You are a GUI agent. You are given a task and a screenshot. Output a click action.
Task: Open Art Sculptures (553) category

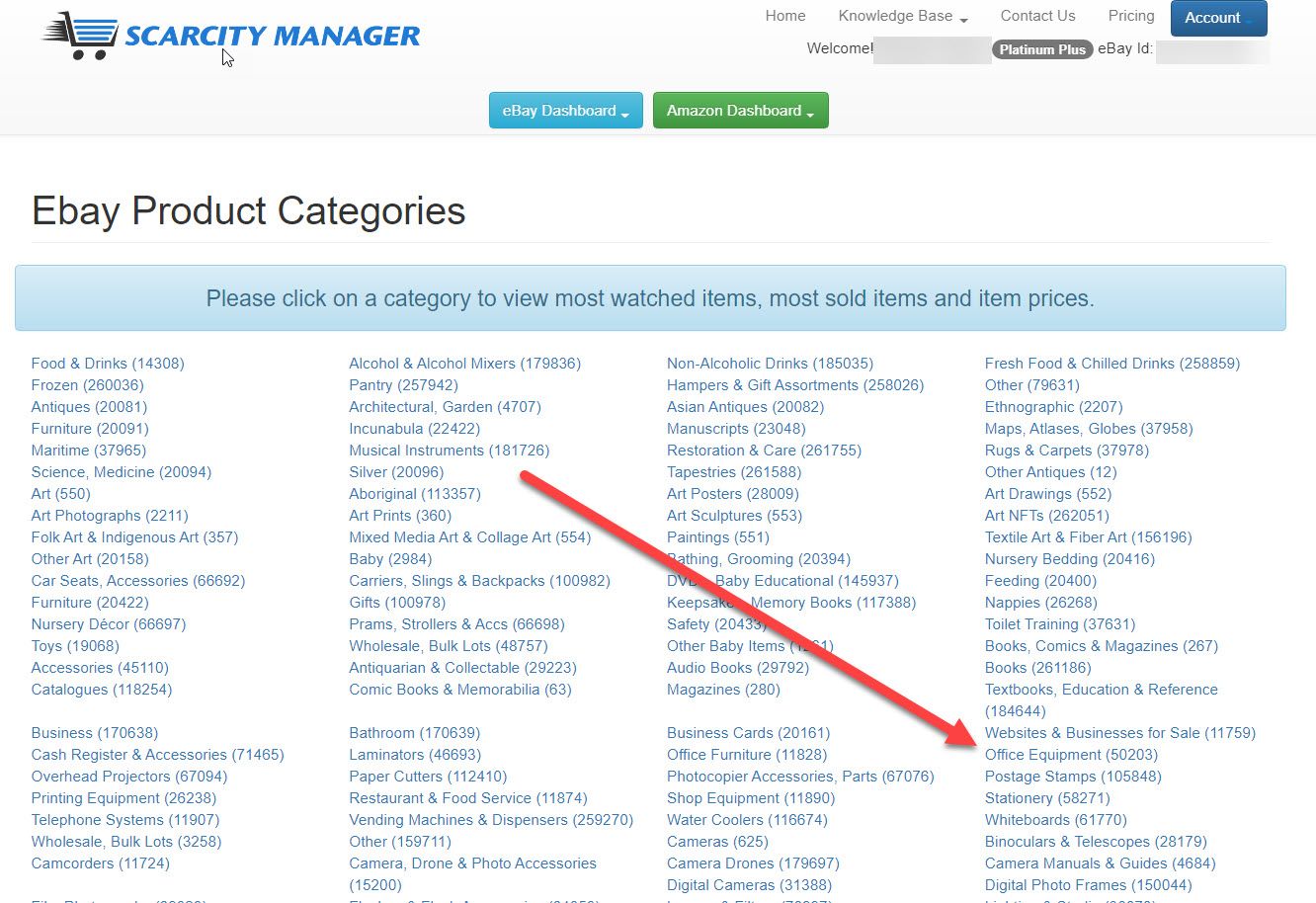(x=735, y=516)
